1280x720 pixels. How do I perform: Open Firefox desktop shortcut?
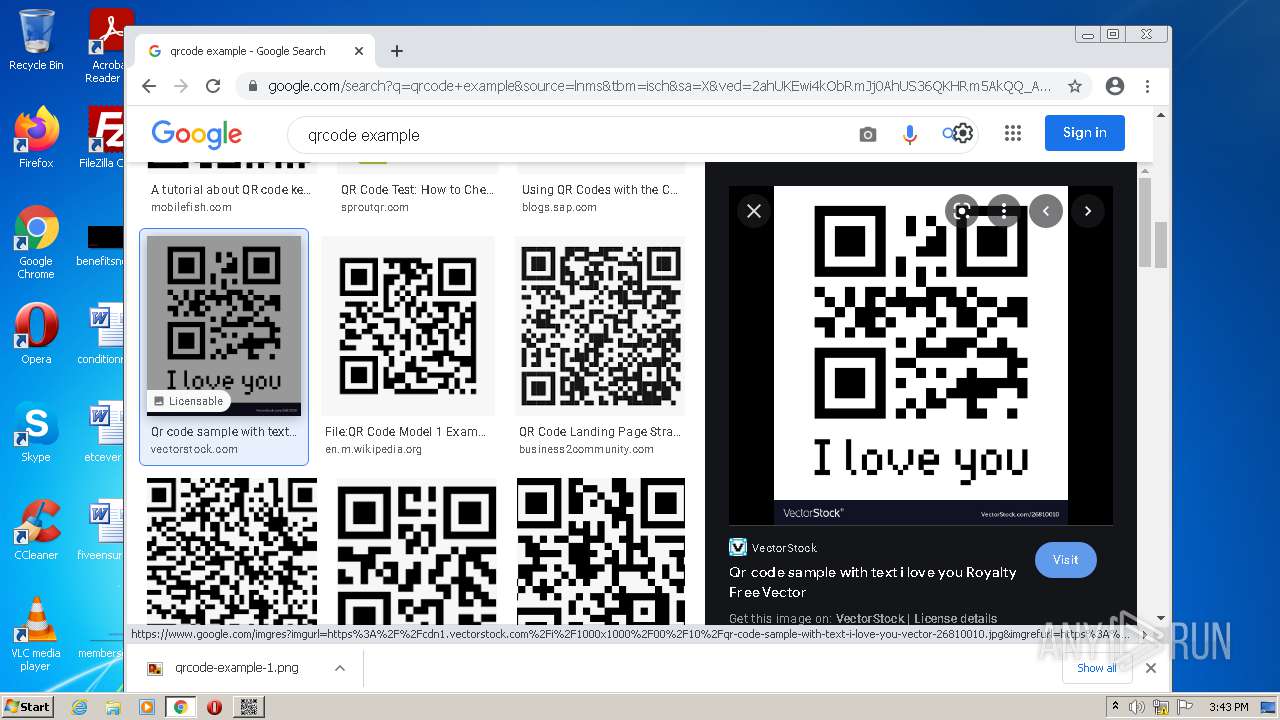tap(36, 138)
